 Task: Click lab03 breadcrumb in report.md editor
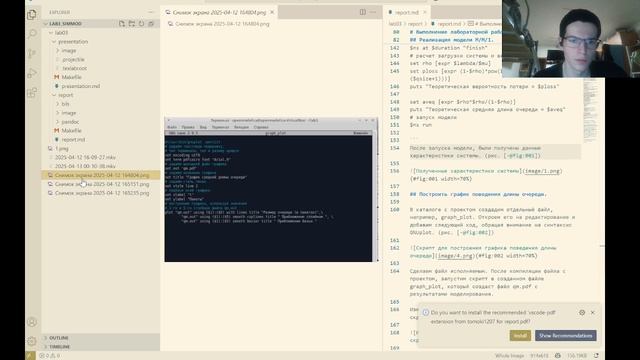tap(395, 24)
